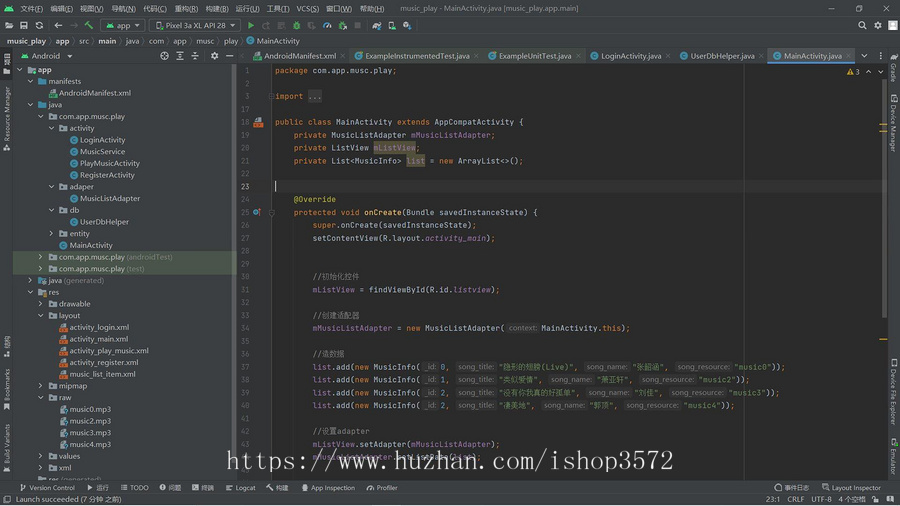Viewport: 900px width, 506px height.
Task: Open the Android project view dropdown
Action: [x=46, y=56]
